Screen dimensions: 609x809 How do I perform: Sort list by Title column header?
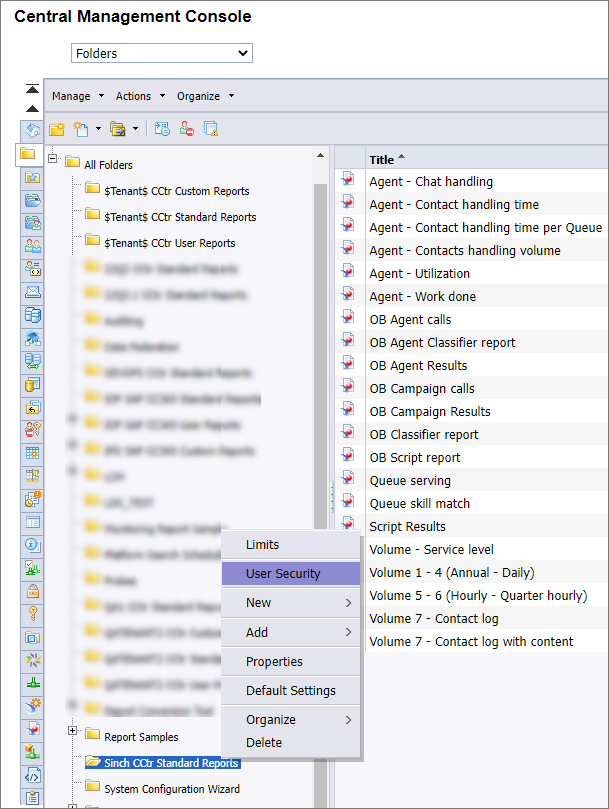tap(382, 160)
